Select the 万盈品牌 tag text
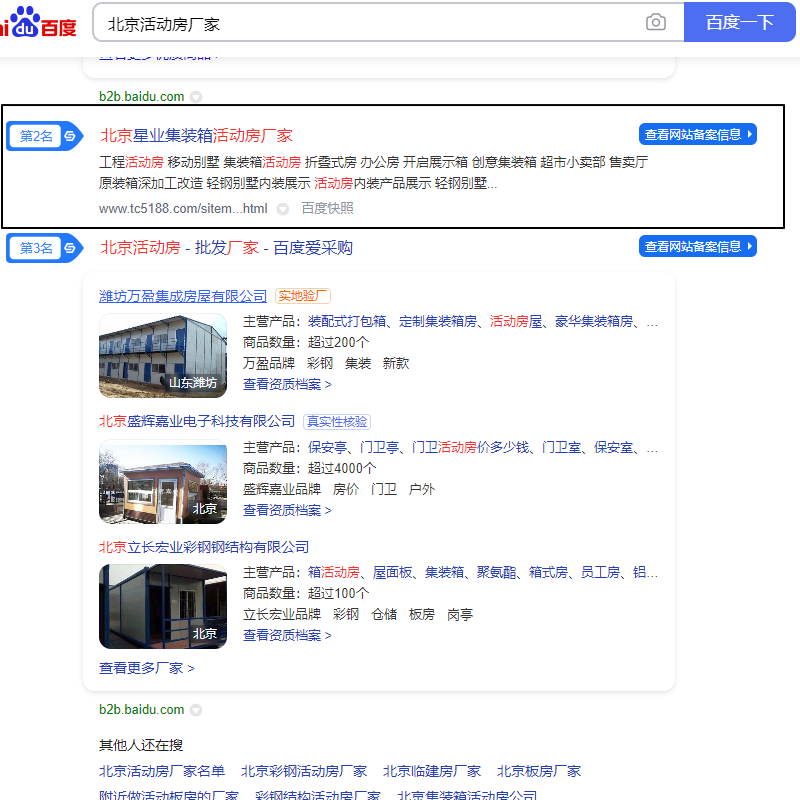800x800 pixels. [x=269, y=363]
